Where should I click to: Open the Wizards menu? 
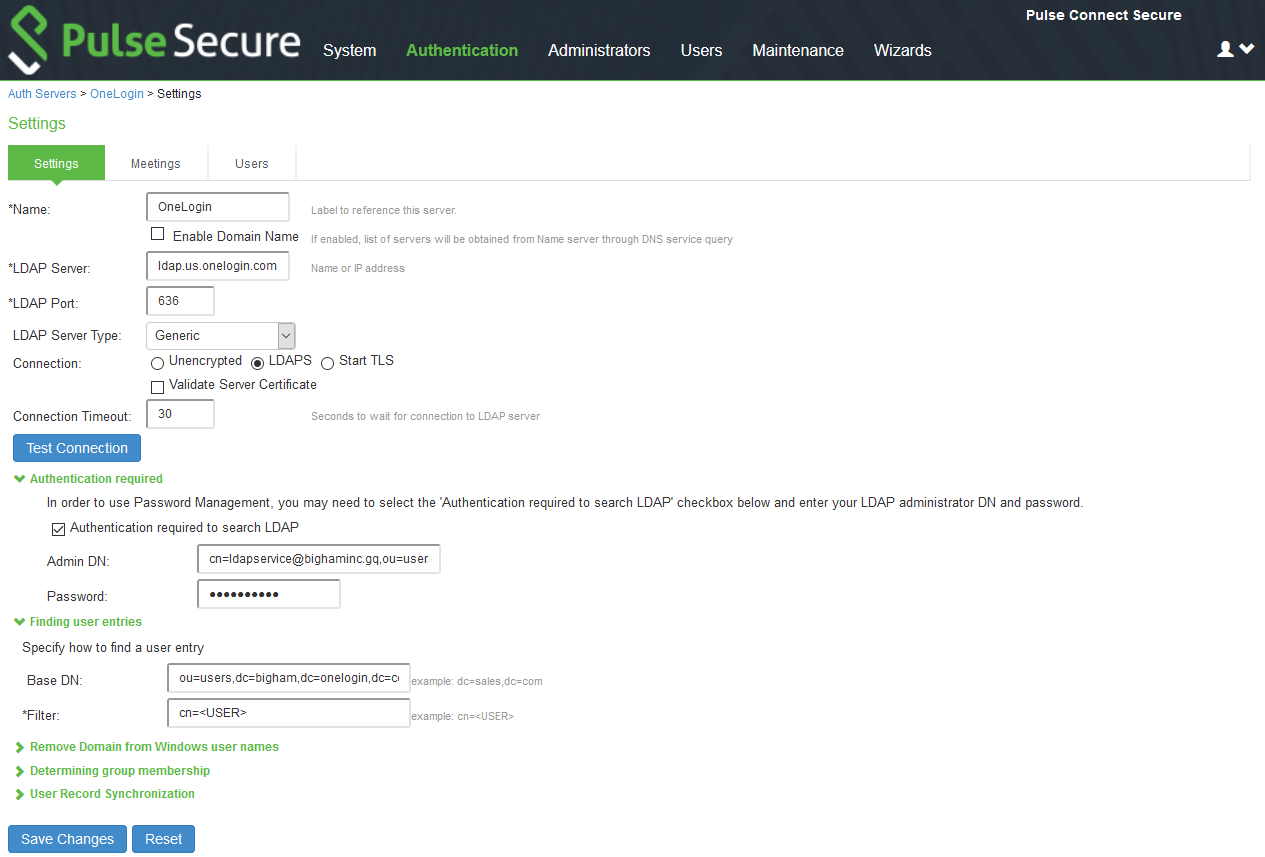(x=903, y=50)
